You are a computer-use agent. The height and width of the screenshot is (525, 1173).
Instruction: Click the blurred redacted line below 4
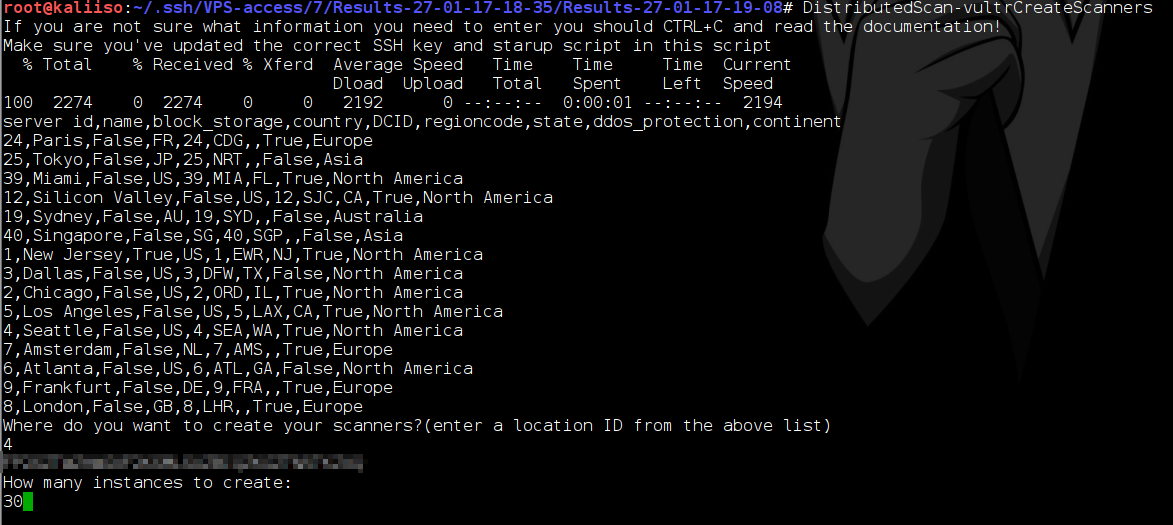(183, 464)
